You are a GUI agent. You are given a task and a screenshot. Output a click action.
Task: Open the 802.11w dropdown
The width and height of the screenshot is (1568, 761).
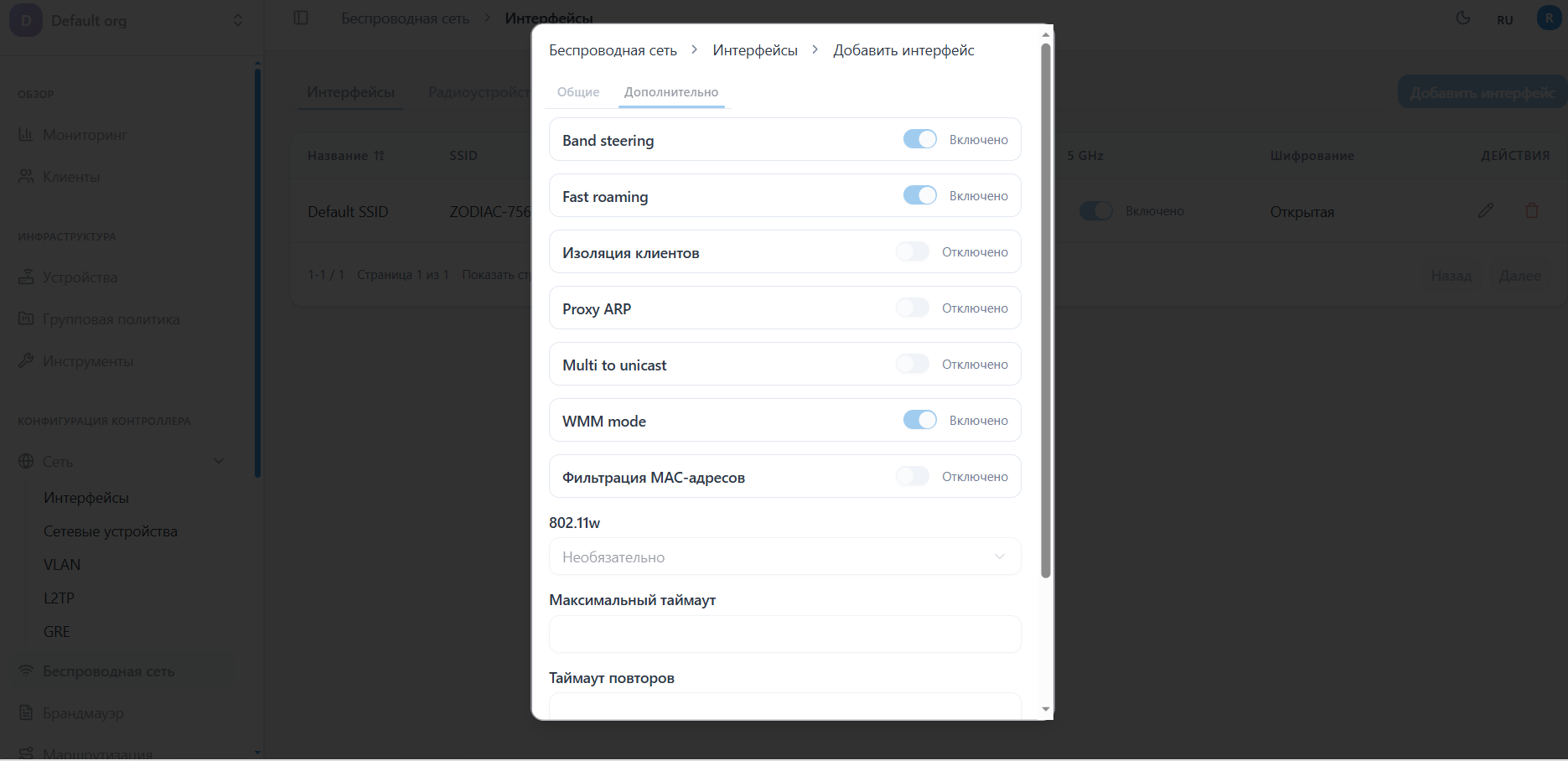click(x=784, y=557)
